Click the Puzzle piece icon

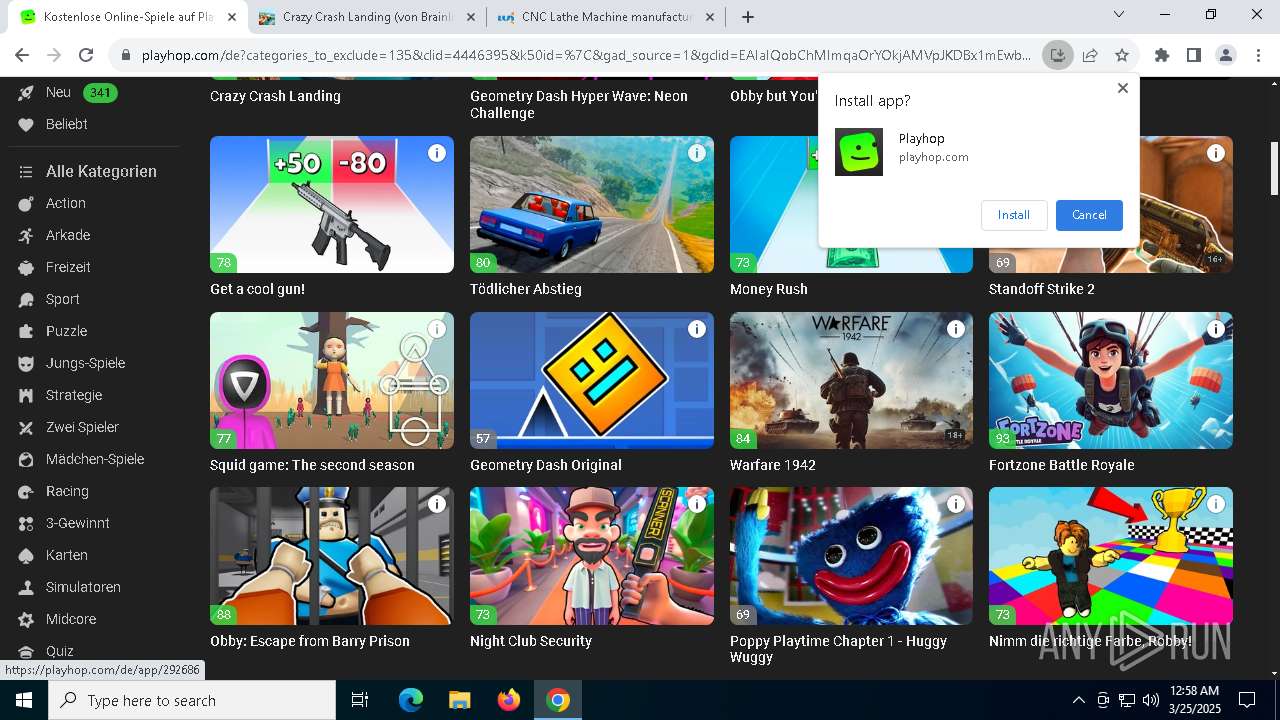[x=26, y=331]
